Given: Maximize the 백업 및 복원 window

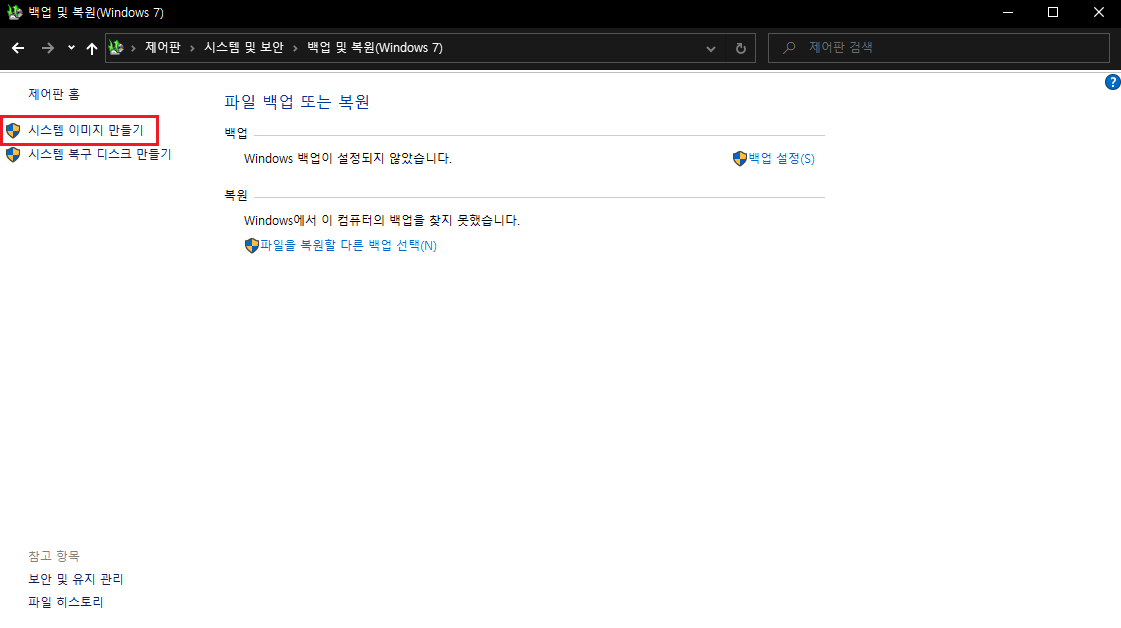Looking at the screenshot, I should (1053, 12).
